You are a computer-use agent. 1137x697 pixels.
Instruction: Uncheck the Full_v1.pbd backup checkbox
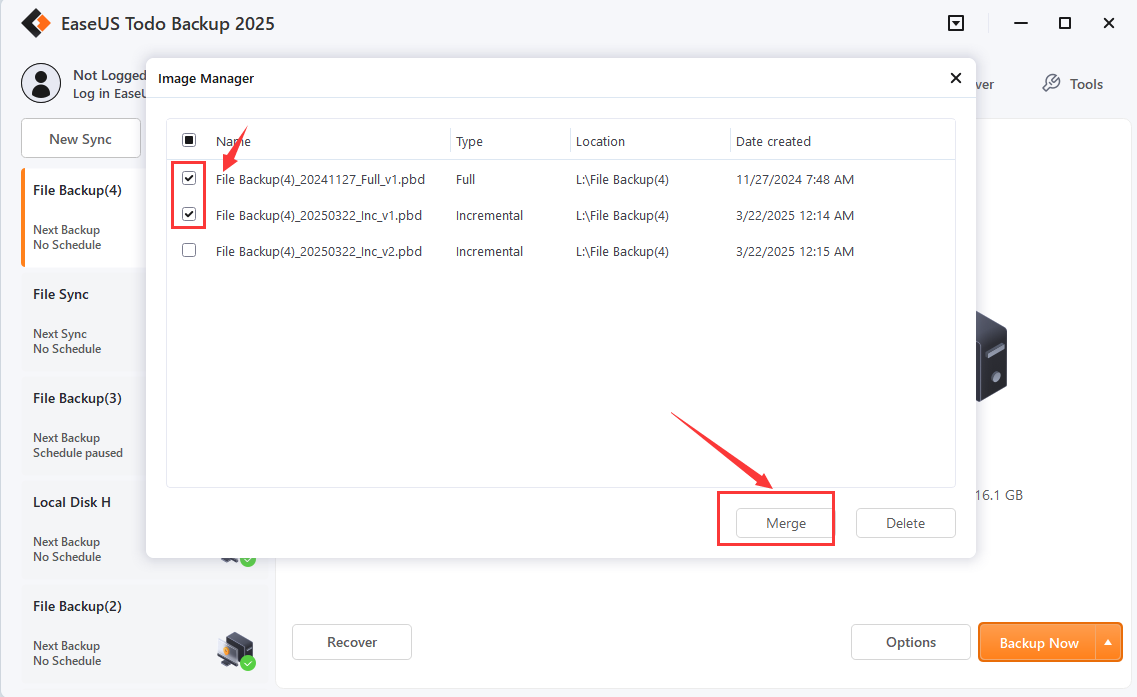[189, 178]
